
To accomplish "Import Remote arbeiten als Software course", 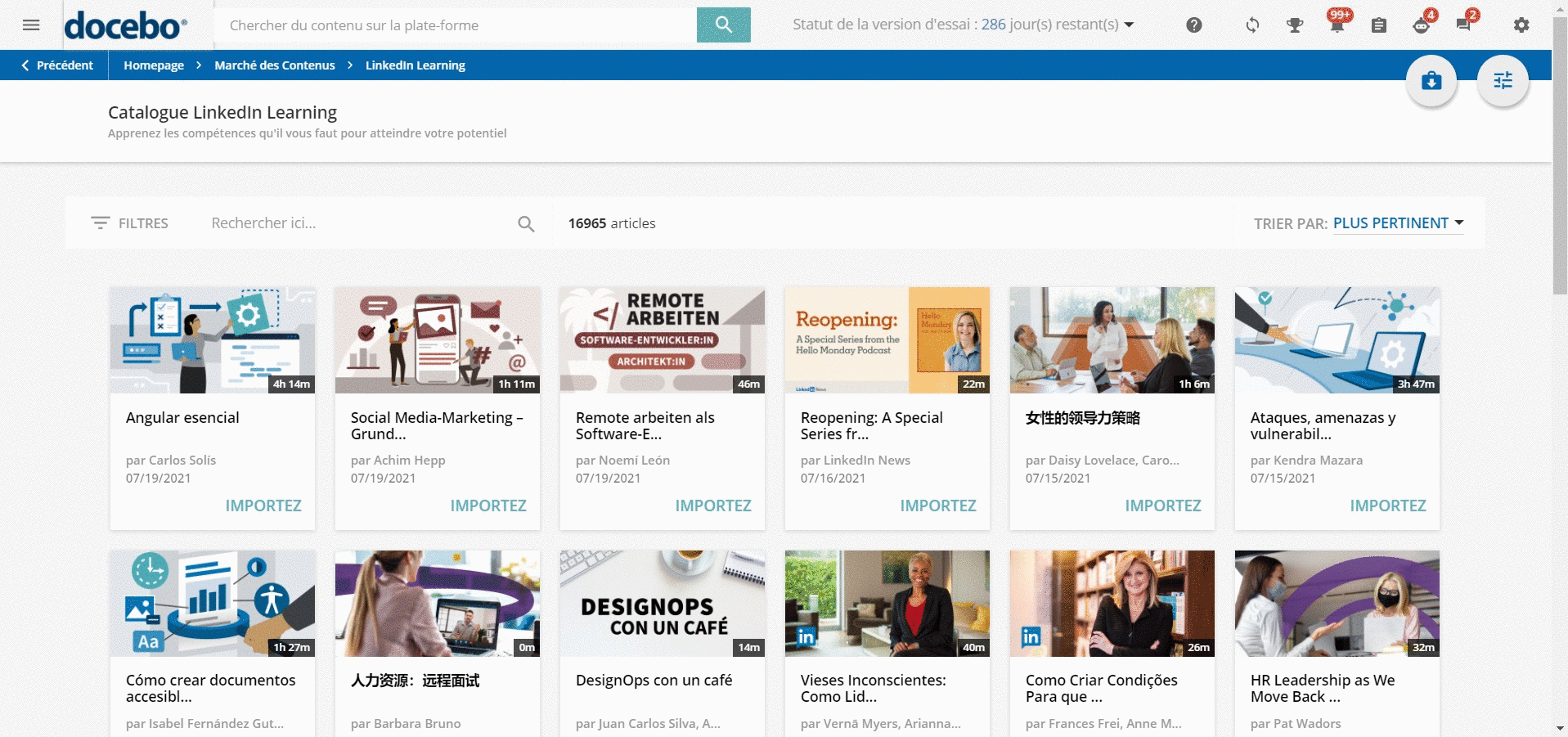I will [x=713, y=506].
